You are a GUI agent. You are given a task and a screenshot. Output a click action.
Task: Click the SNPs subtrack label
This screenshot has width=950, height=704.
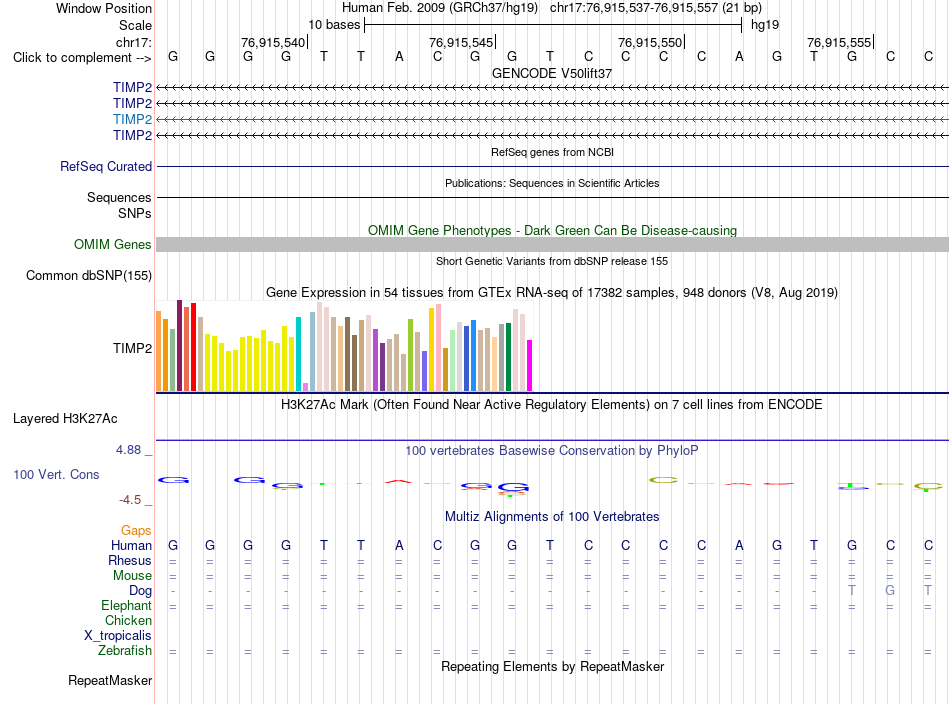click(135, 213)
